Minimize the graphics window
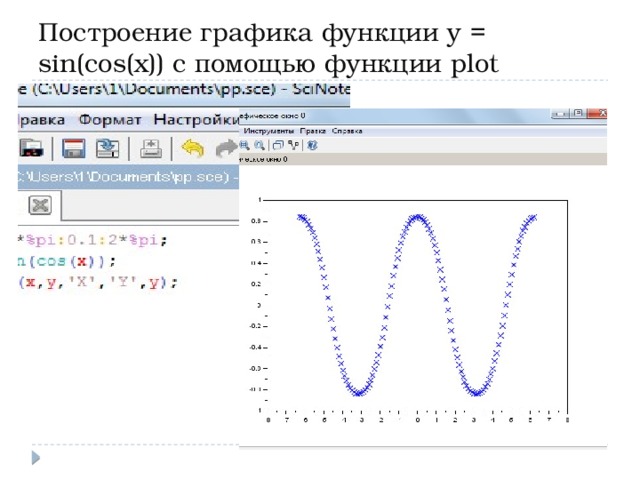Viewport: 640px width, 480px height. click(561, 114)
